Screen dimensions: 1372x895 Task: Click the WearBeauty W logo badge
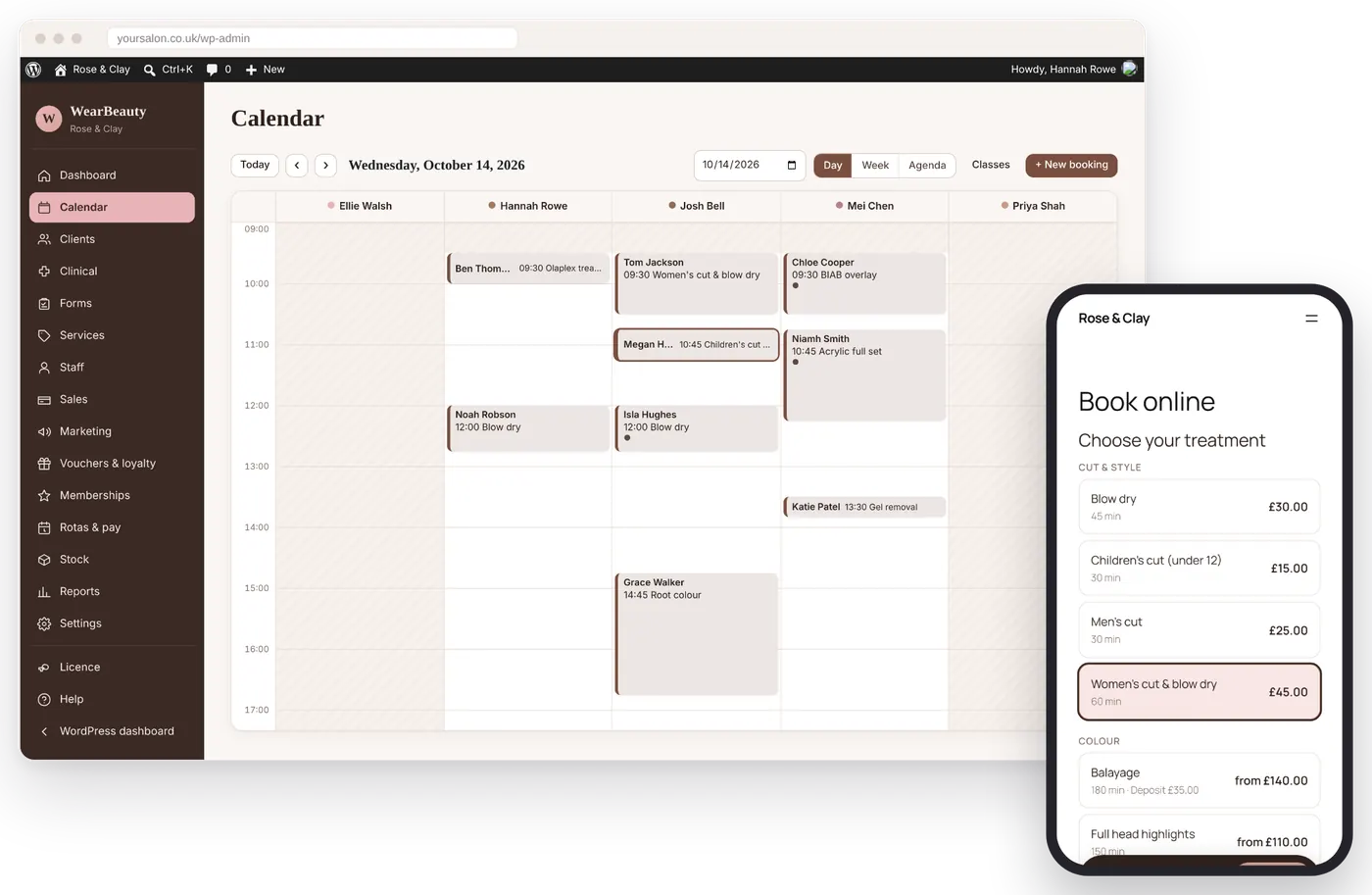pyautogui.click(x=49, y=119)
